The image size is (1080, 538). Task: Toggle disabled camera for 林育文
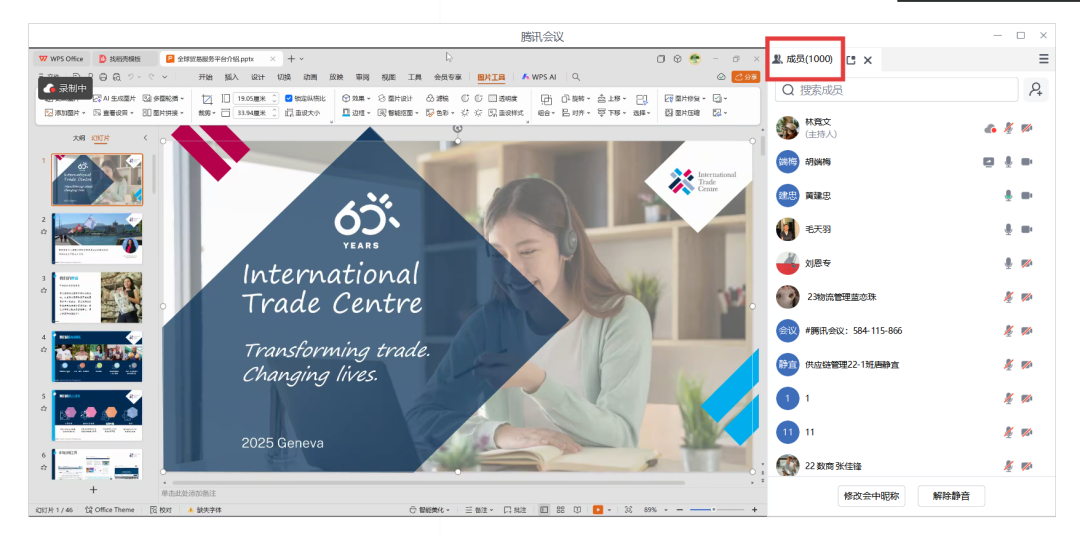[x=1027, y=128]
